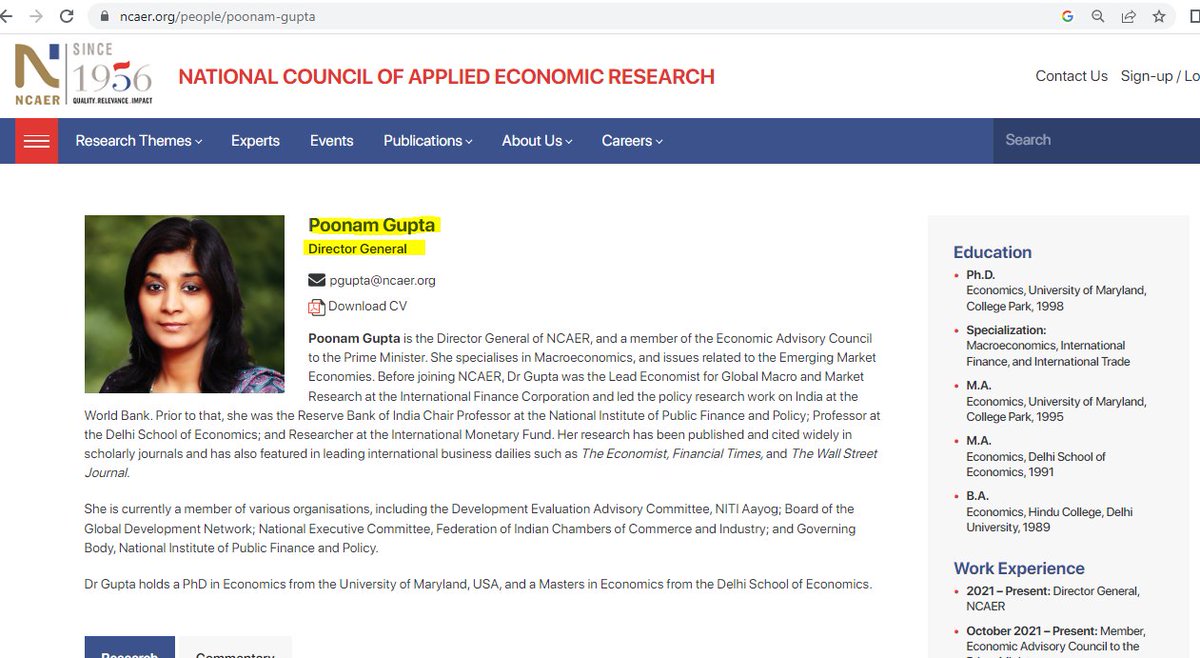Click the Specialization entry in Education
The image size is (1200, 658).
pyautogui.click(x=1048, y=345)
